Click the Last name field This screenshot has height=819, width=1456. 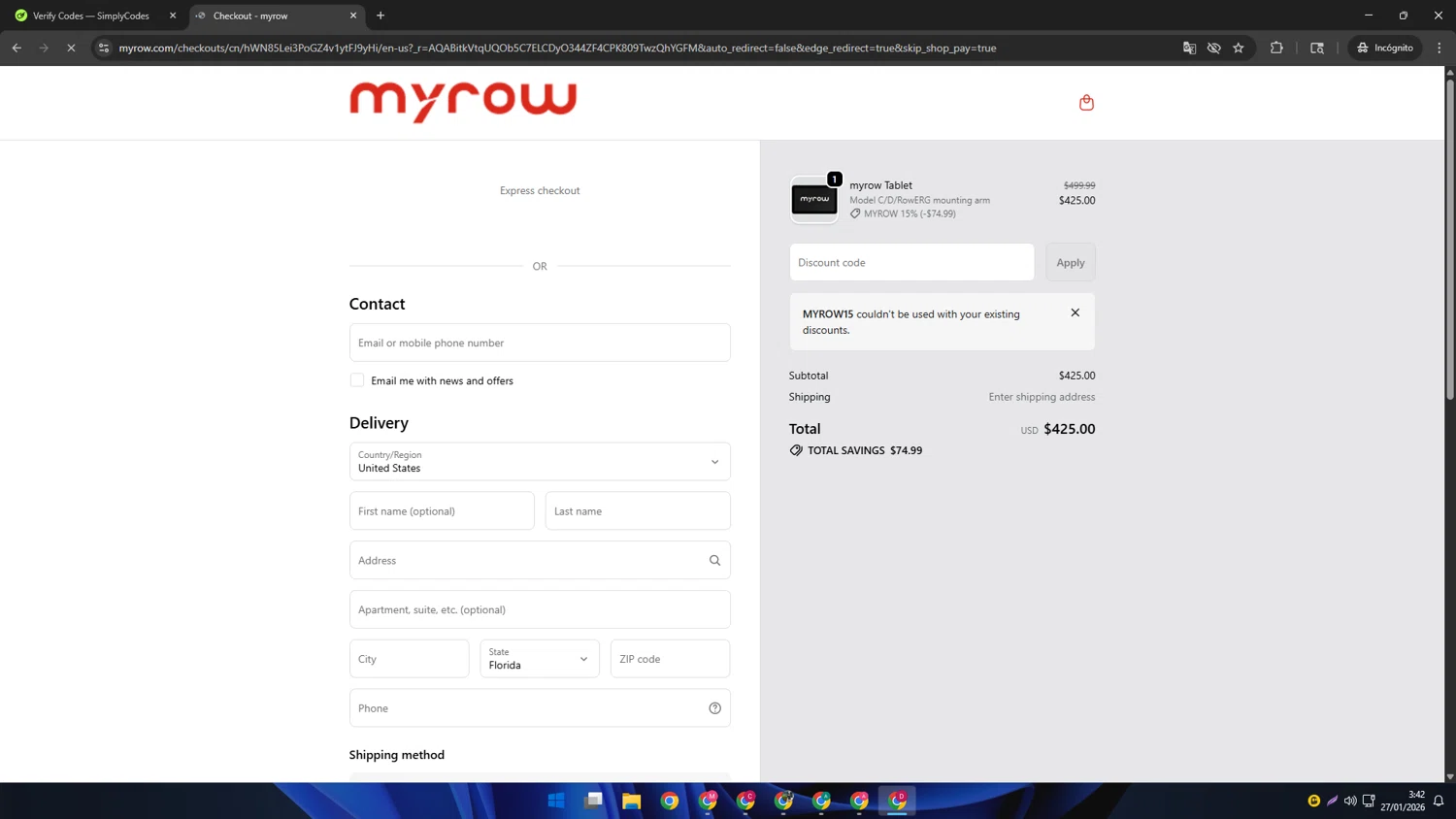click(x=638, y=511)
